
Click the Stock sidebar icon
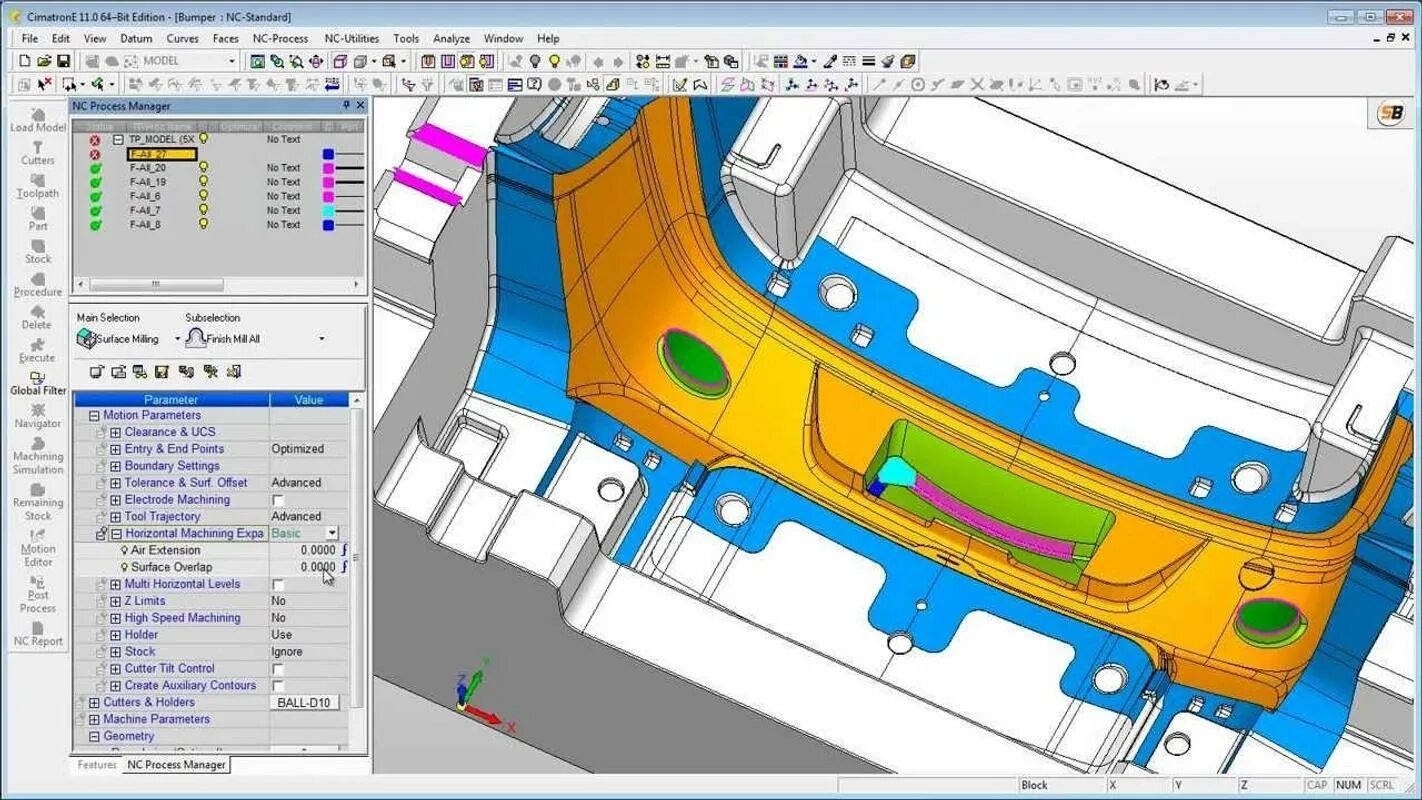point(38,251)
